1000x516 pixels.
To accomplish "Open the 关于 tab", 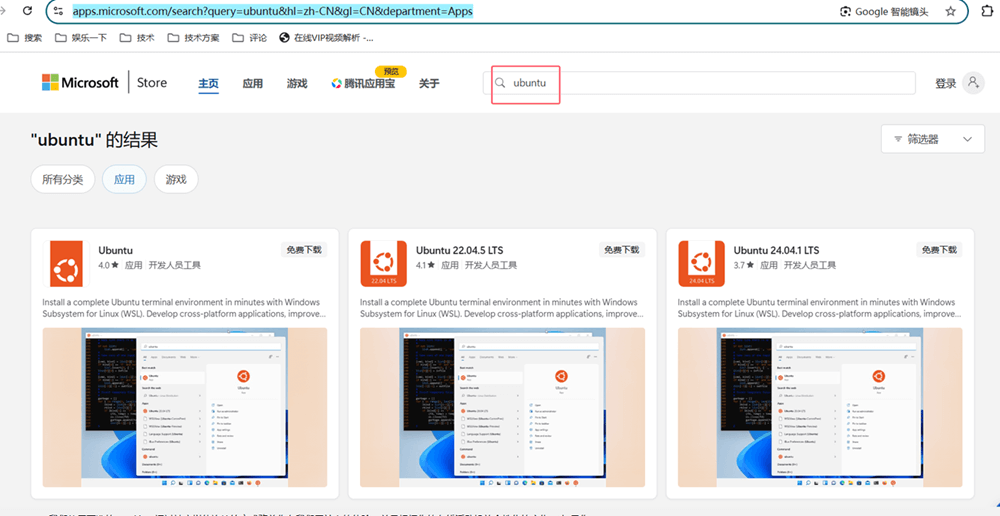I will [429, 84].
